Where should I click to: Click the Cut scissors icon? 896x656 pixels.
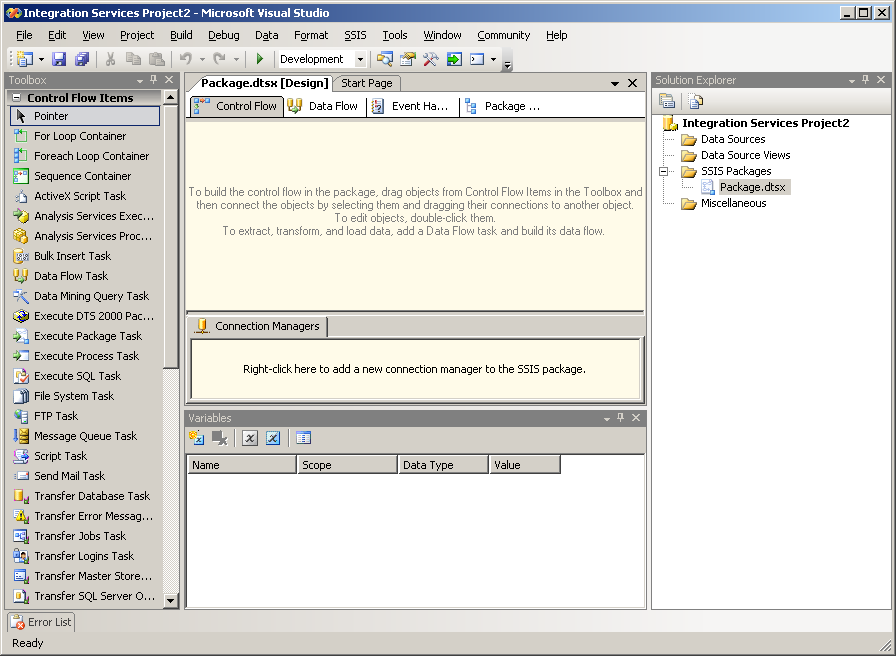click(x=110, y=59)
